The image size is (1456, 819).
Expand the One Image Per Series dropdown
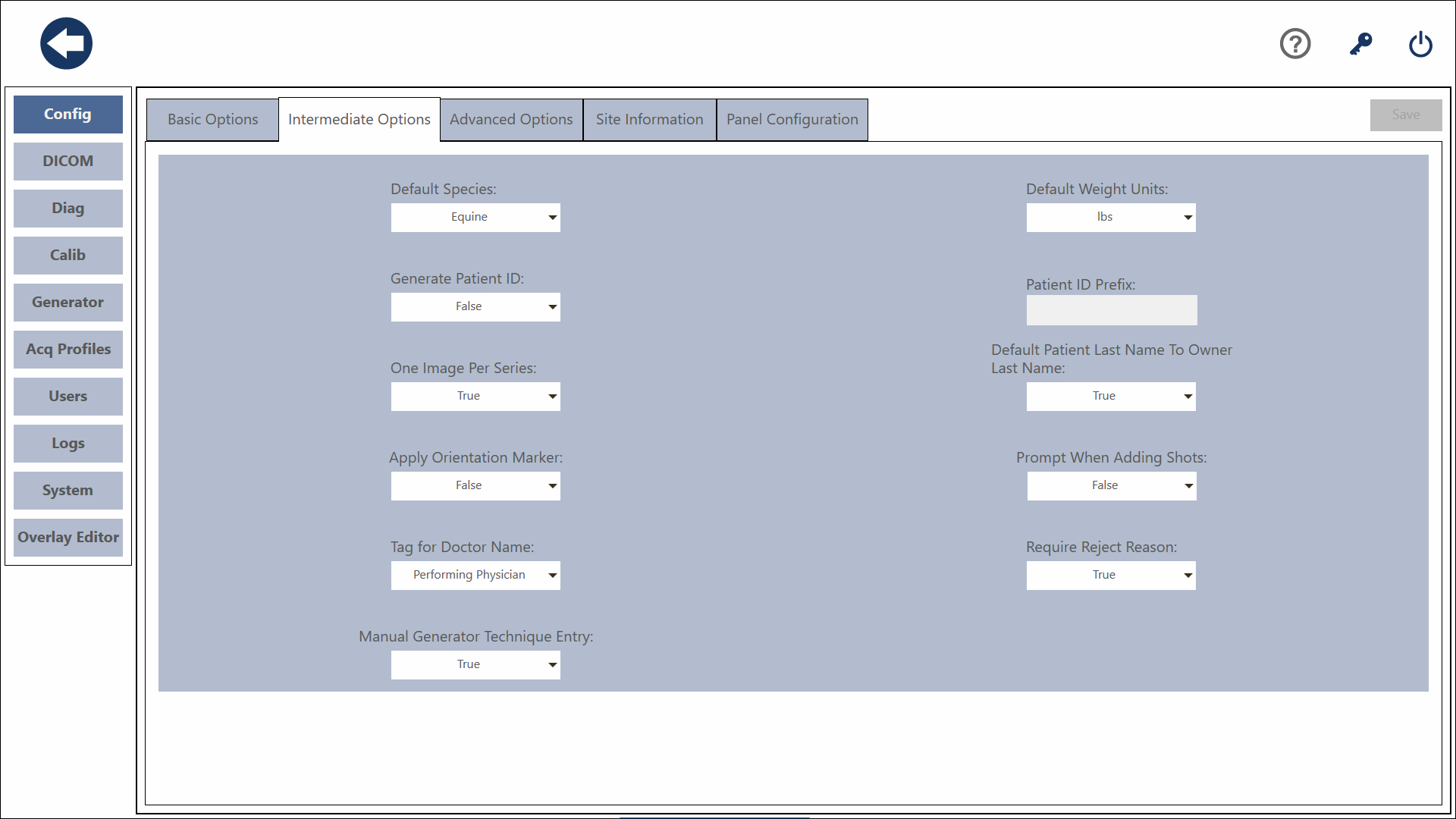[475, 397]
